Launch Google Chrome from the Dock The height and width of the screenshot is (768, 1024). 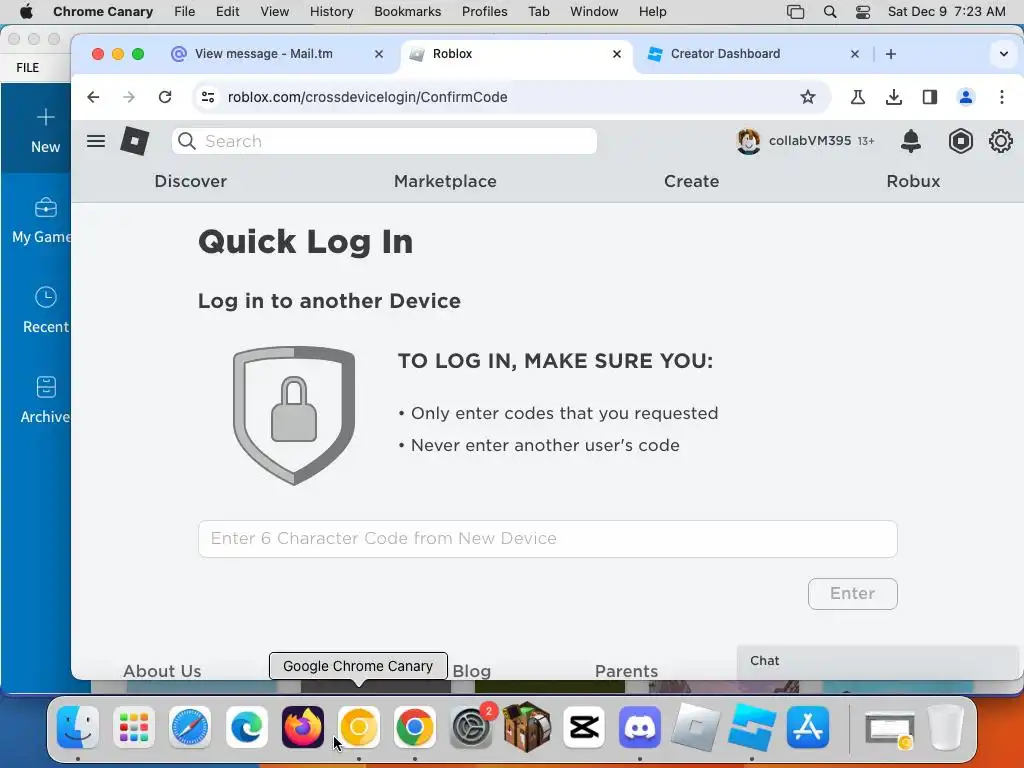tap(415, 727)
